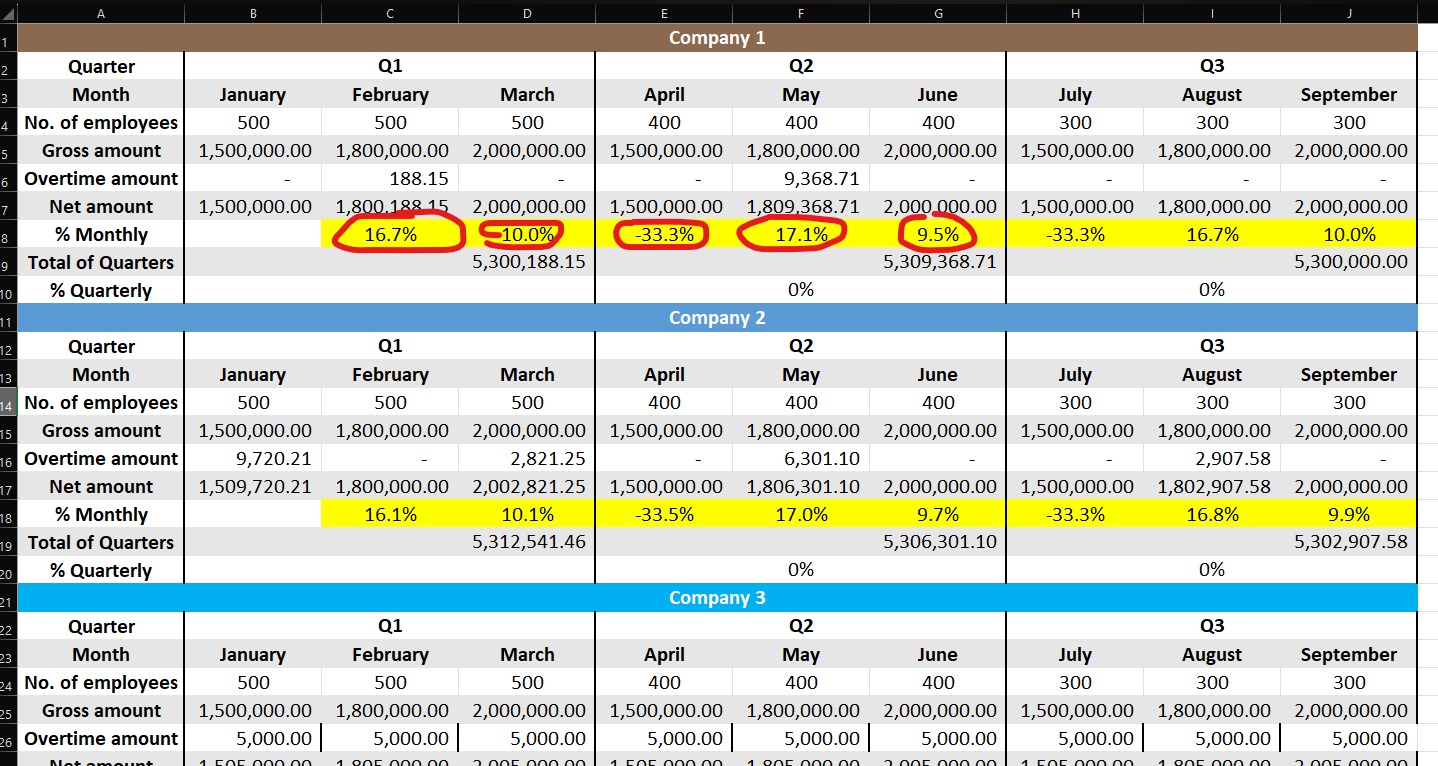Select Company 2 overtime cell 9,720.21
This screenshot has width=1438, height=766.
click(x=253, y=459)
